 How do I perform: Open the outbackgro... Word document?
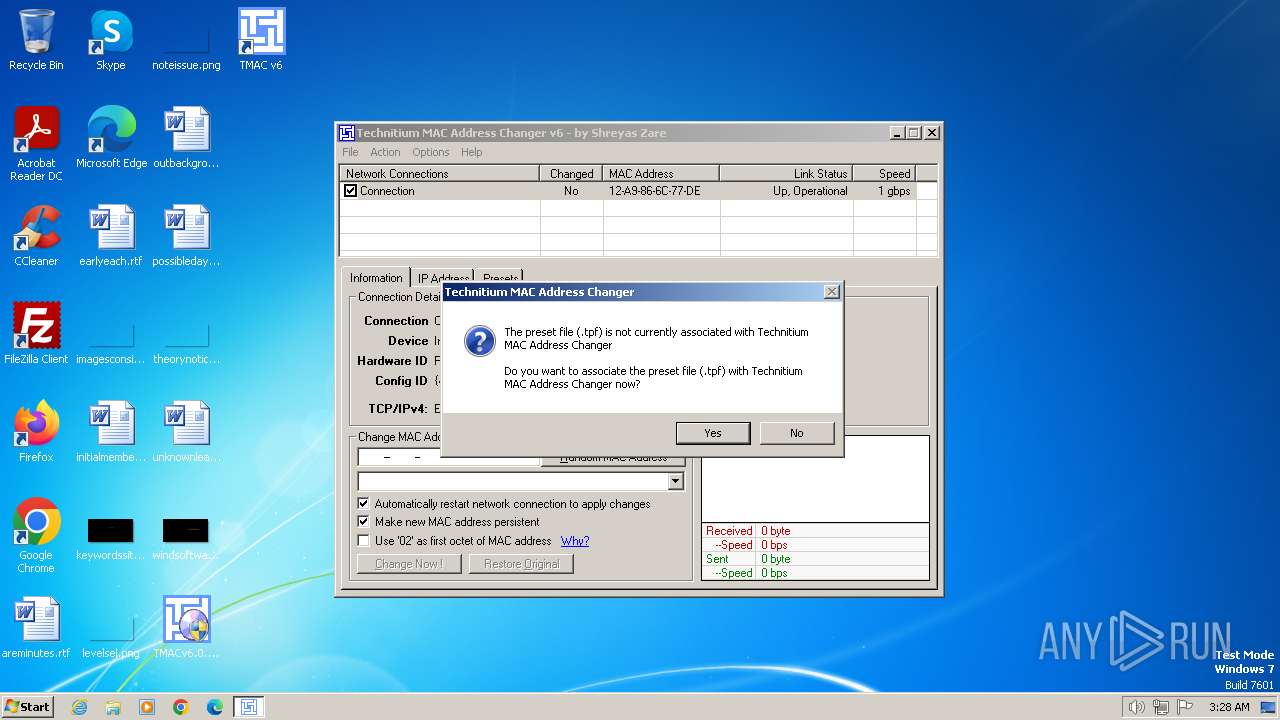tap(186, 138)
